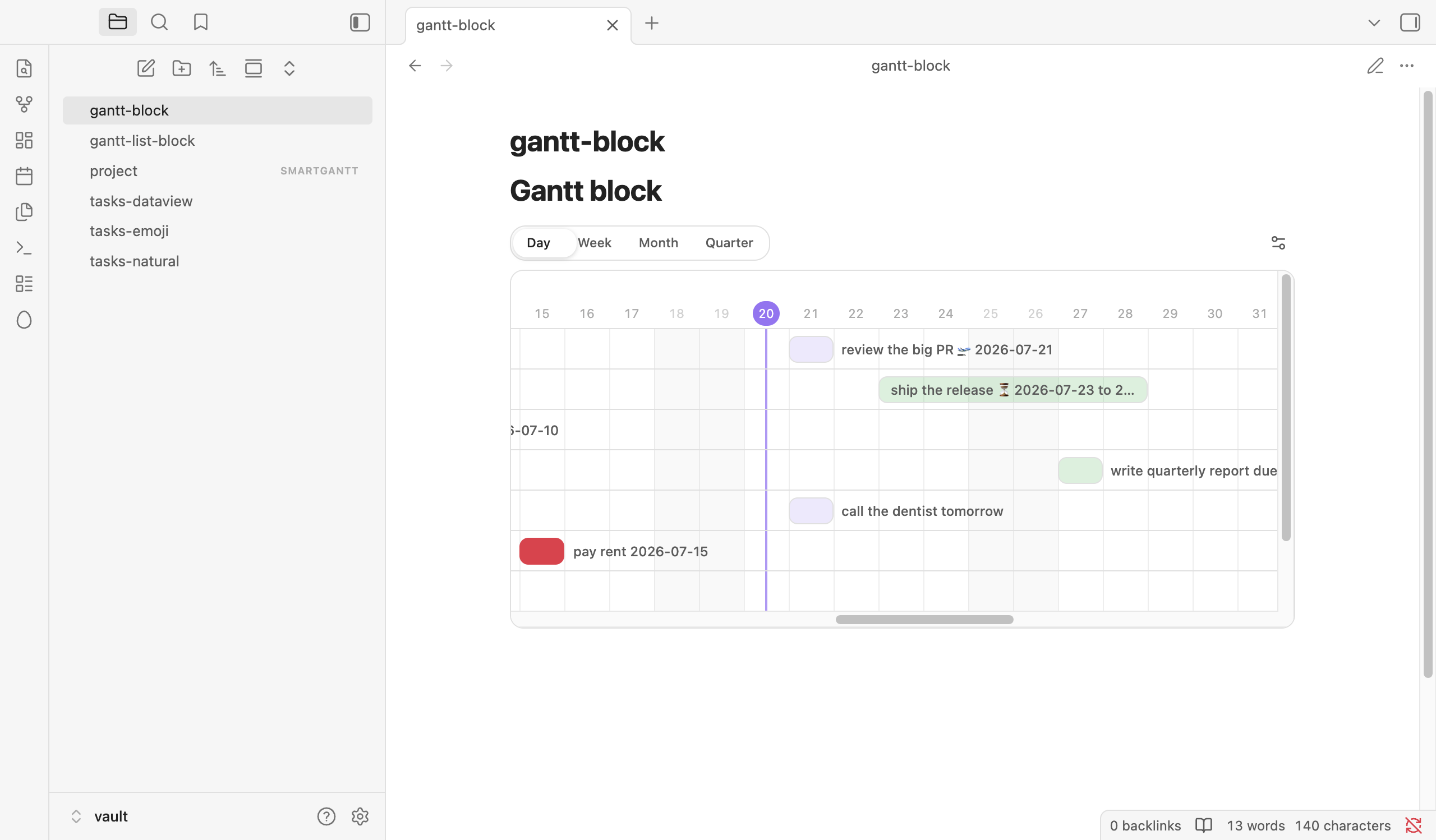Click date header 27

[x=1080, y=314]
